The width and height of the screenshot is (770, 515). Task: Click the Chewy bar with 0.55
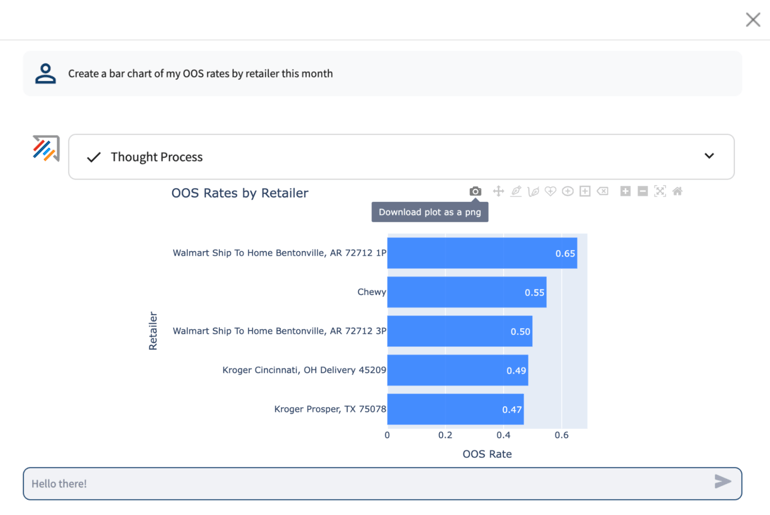coord(467,292)
